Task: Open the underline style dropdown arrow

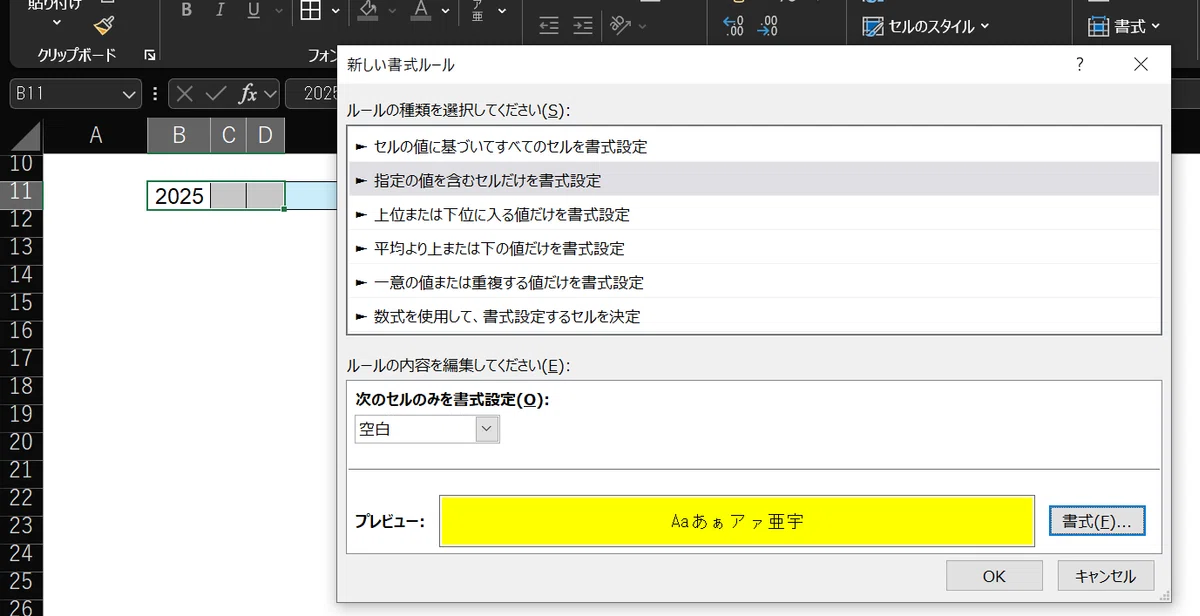Action: click(x=279, y=11)
